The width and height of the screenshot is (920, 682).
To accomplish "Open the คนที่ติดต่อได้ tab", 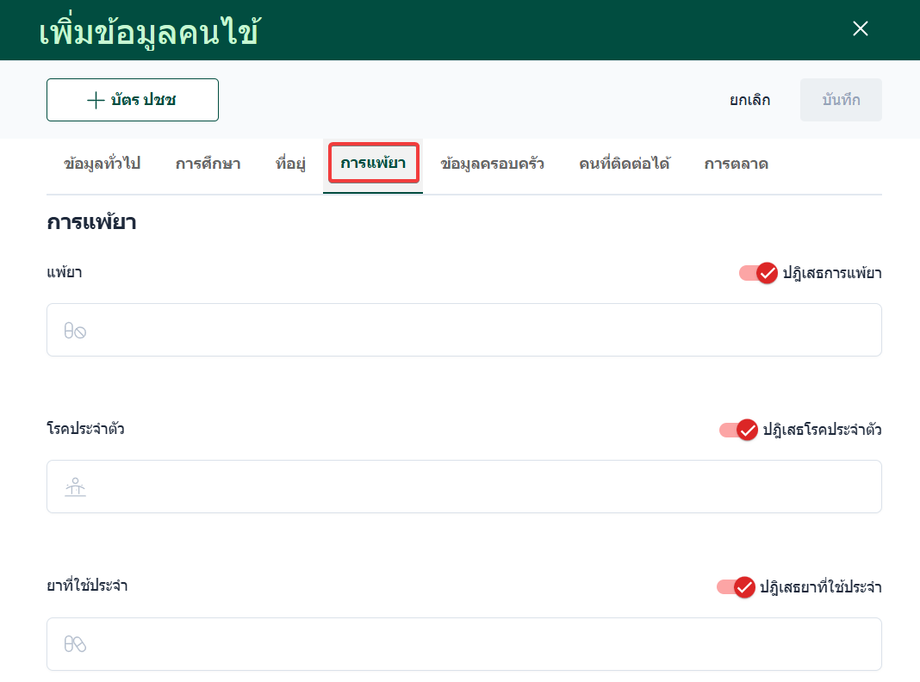I will (x=624, y=164).
